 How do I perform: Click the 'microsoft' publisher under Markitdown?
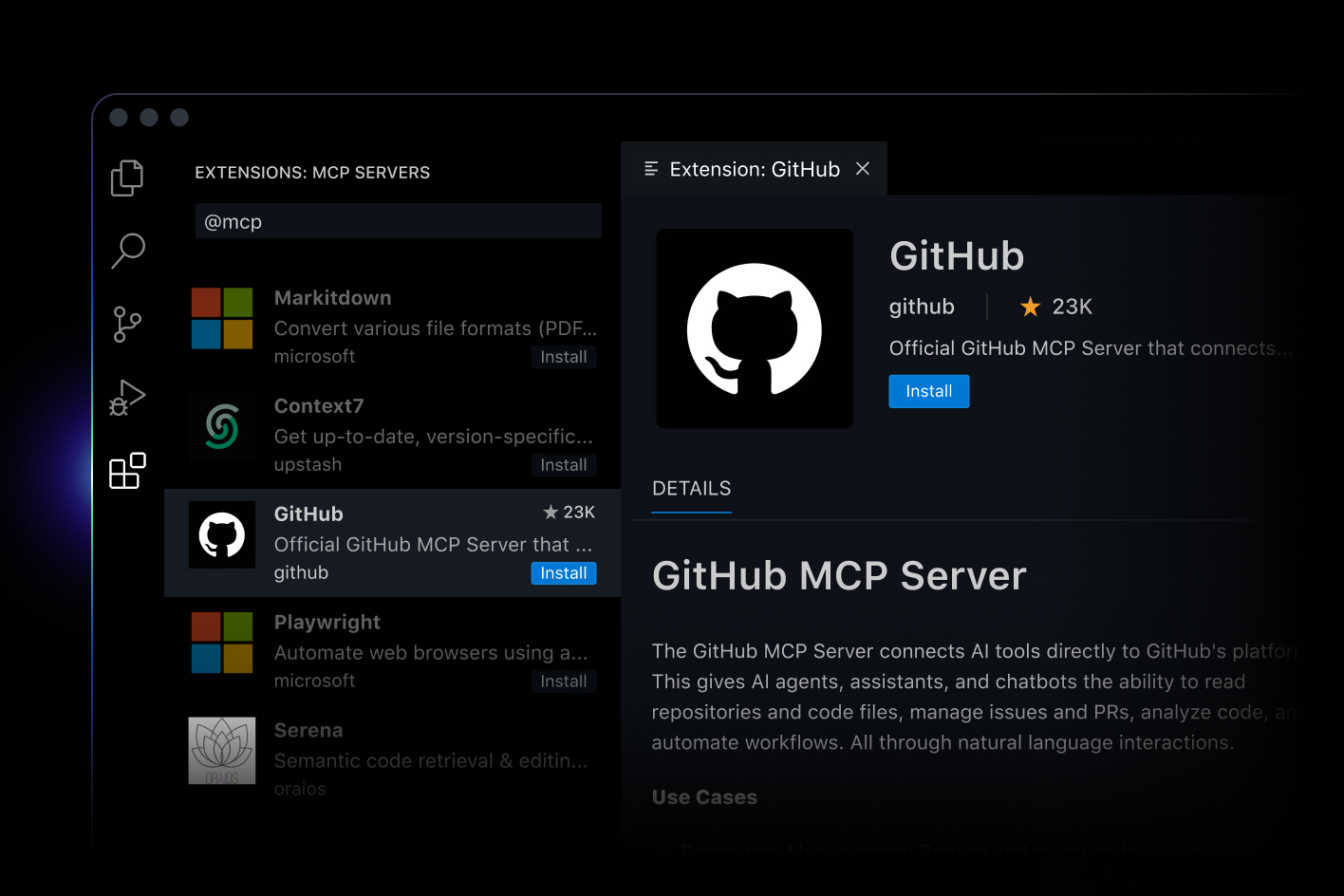coord(315,357)
